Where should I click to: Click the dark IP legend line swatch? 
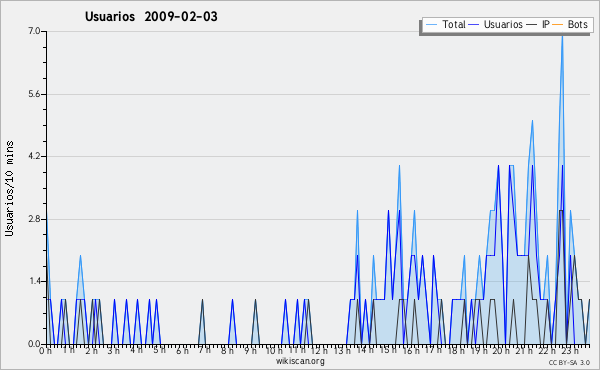532,25
